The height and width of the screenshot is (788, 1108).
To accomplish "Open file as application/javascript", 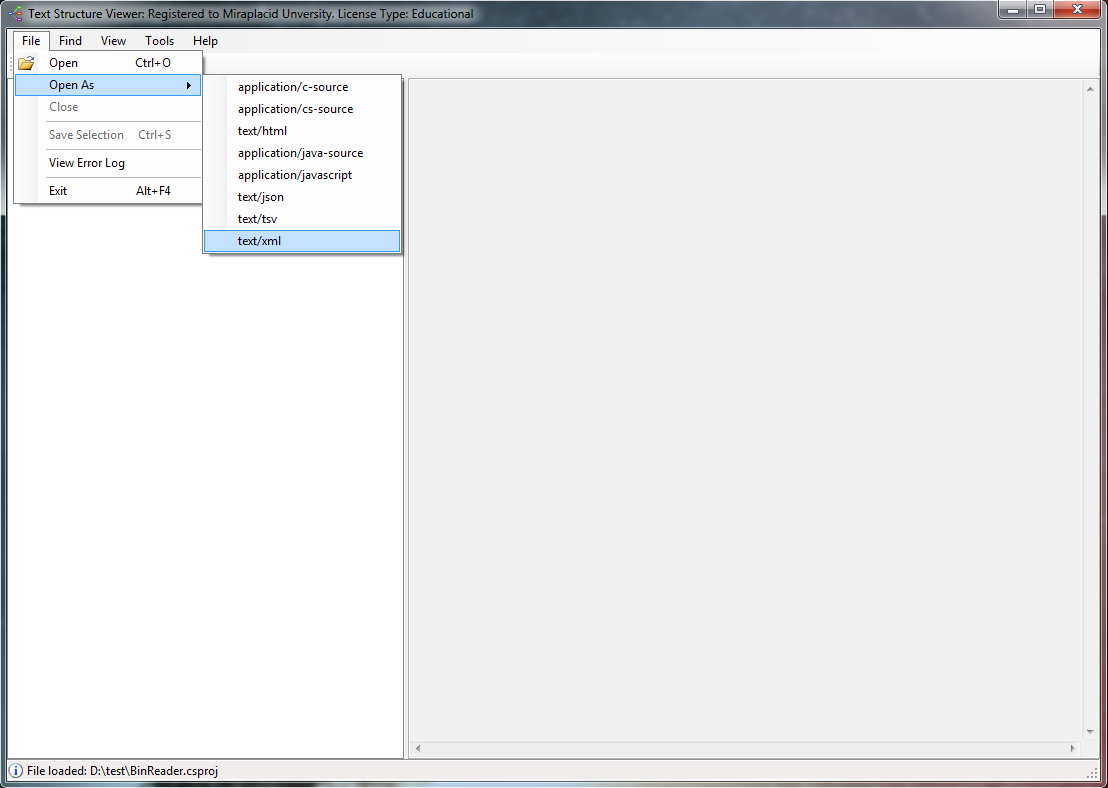I will coord(302,175).
